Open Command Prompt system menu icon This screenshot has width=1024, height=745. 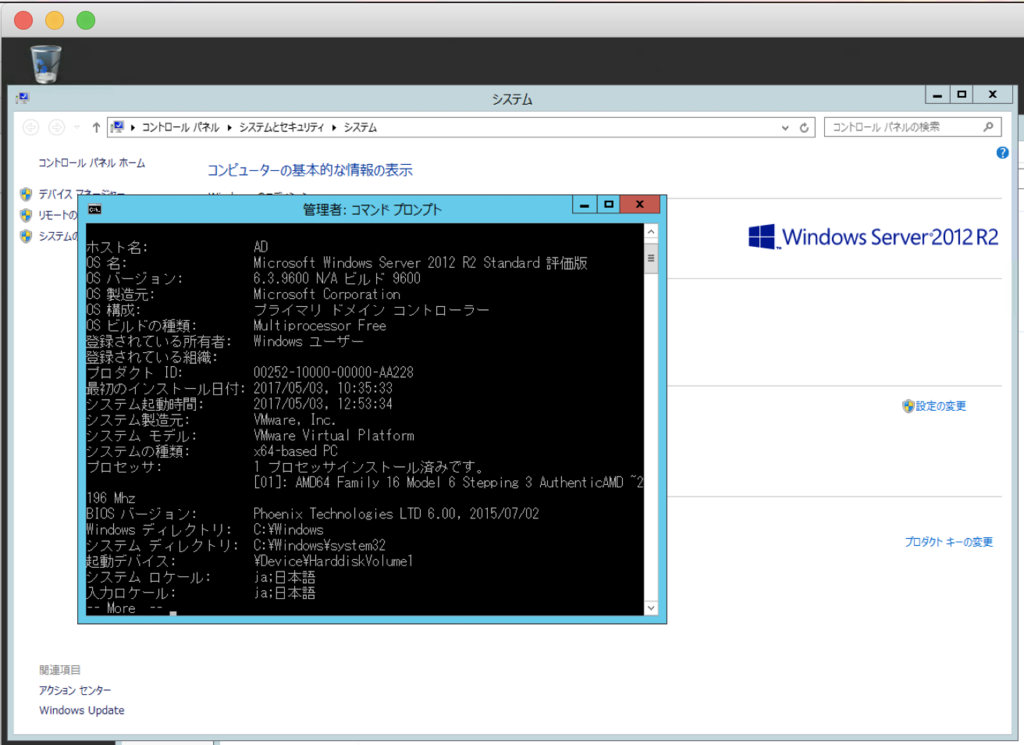(x=95, y=210)
